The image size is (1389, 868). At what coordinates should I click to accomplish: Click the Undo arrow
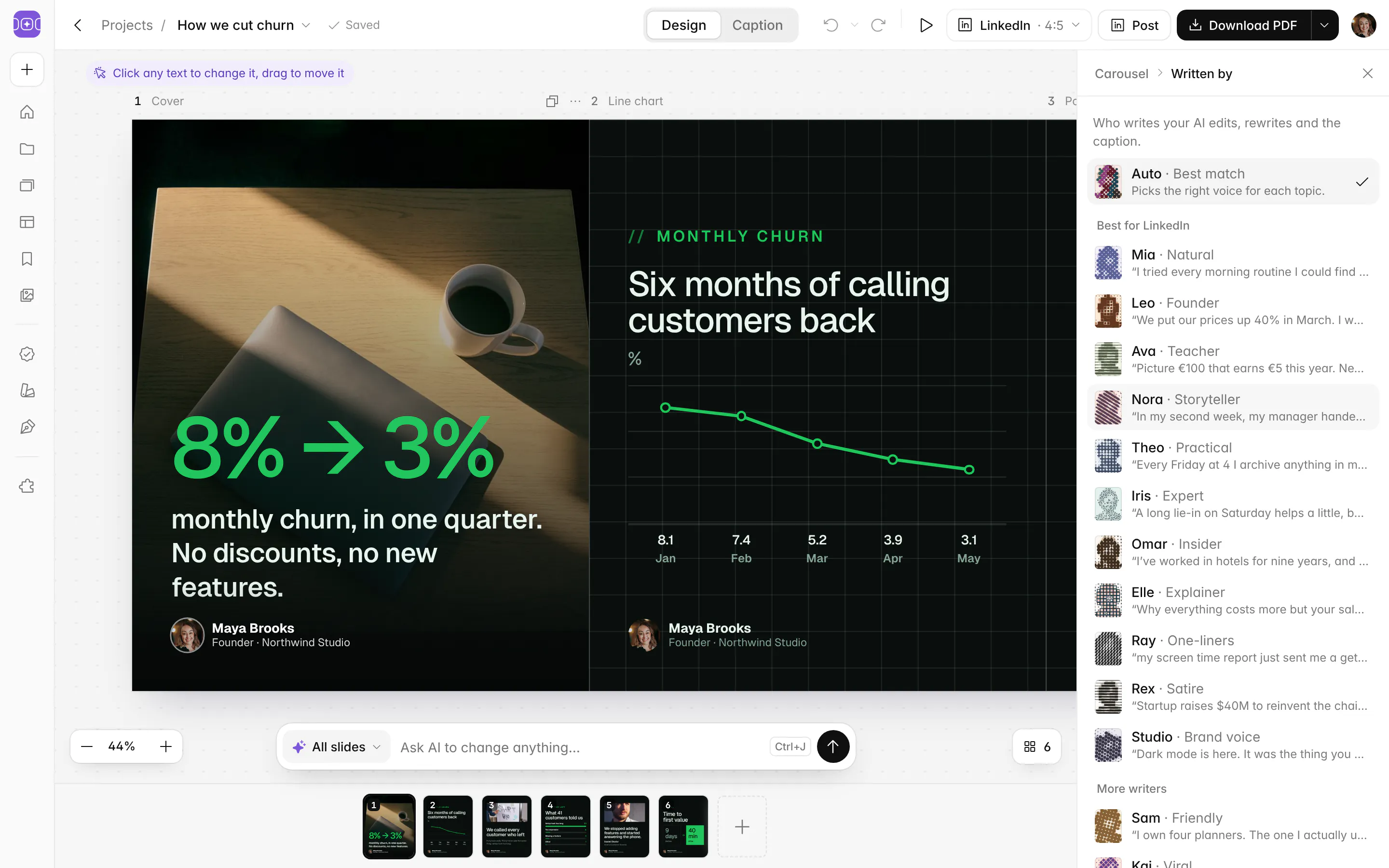click(x=831, y=25)
